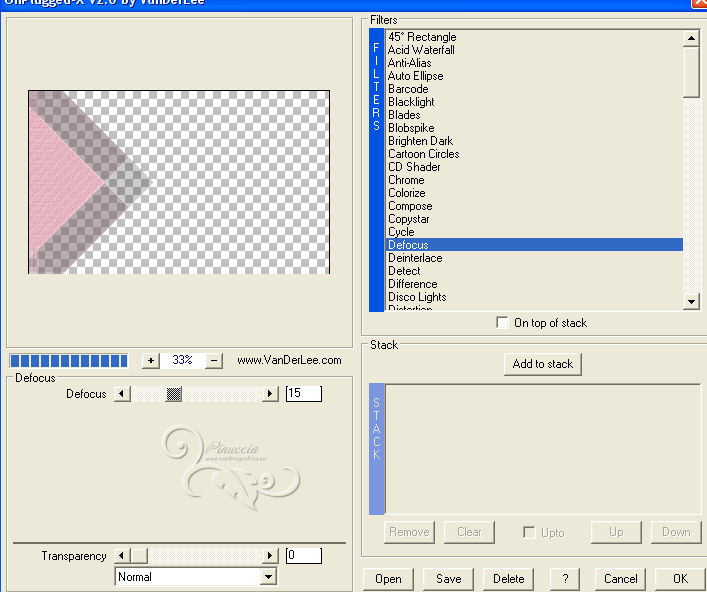Click the Remove button
Viewport: 707px width, 592px height.
pyautogui.click(x=409, y=532)
